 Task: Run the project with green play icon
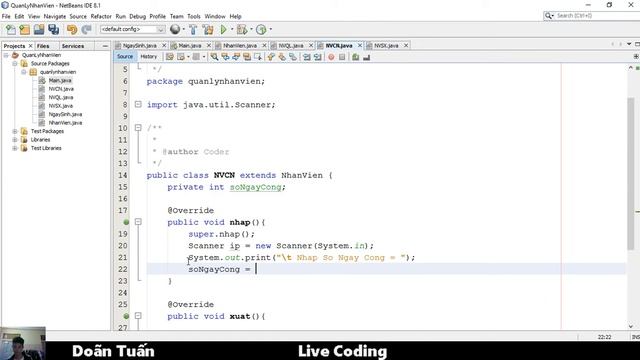(x=223, y=29)
